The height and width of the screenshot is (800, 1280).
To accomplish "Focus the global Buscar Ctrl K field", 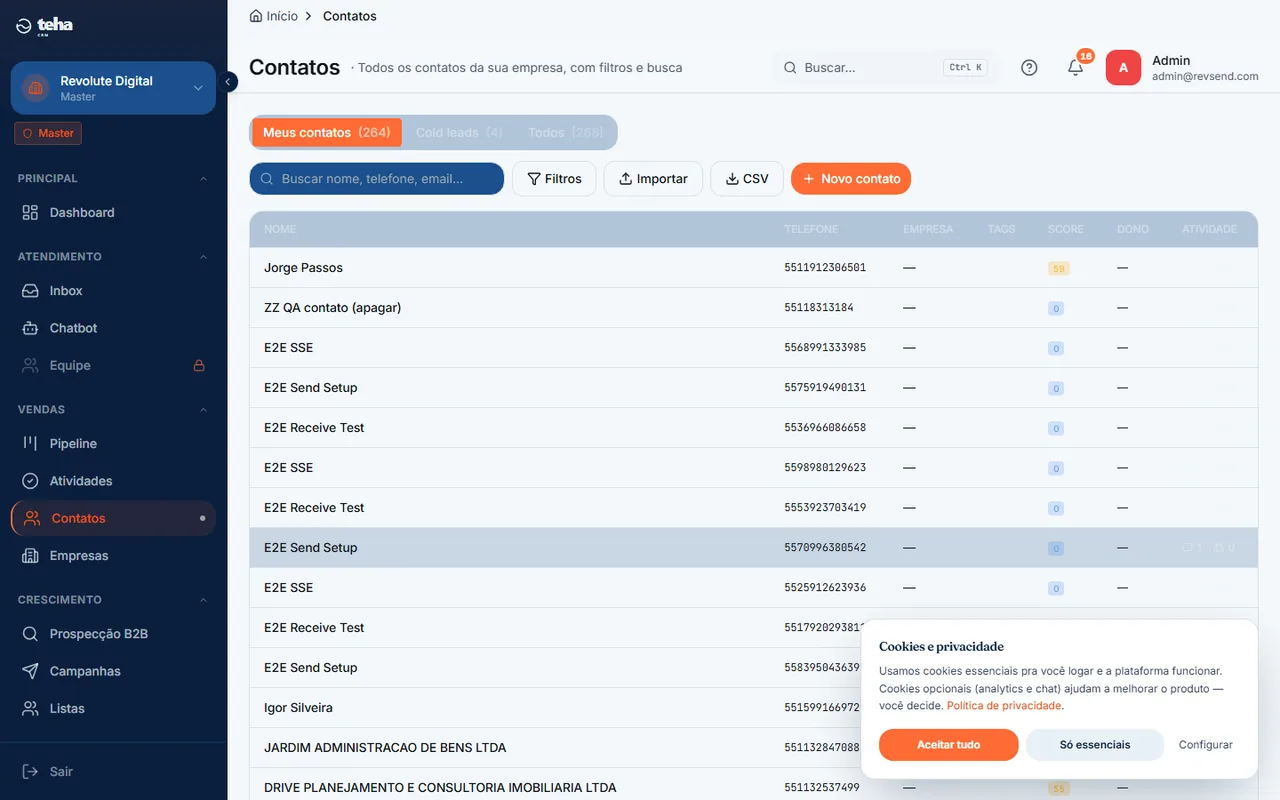I will [885, 68].
